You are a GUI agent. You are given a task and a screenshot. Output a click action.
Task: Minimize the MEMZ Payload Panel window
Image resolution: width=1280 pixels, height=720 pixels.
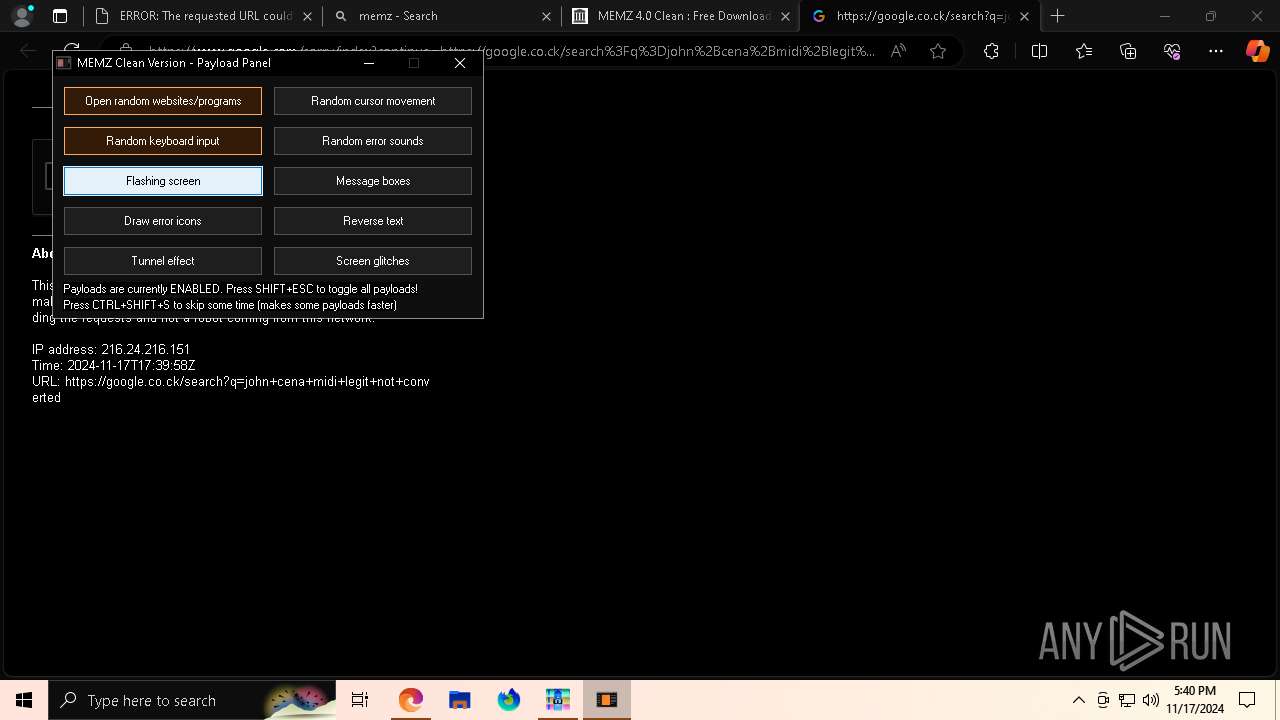pyautogui.click(x=369, y=63)
